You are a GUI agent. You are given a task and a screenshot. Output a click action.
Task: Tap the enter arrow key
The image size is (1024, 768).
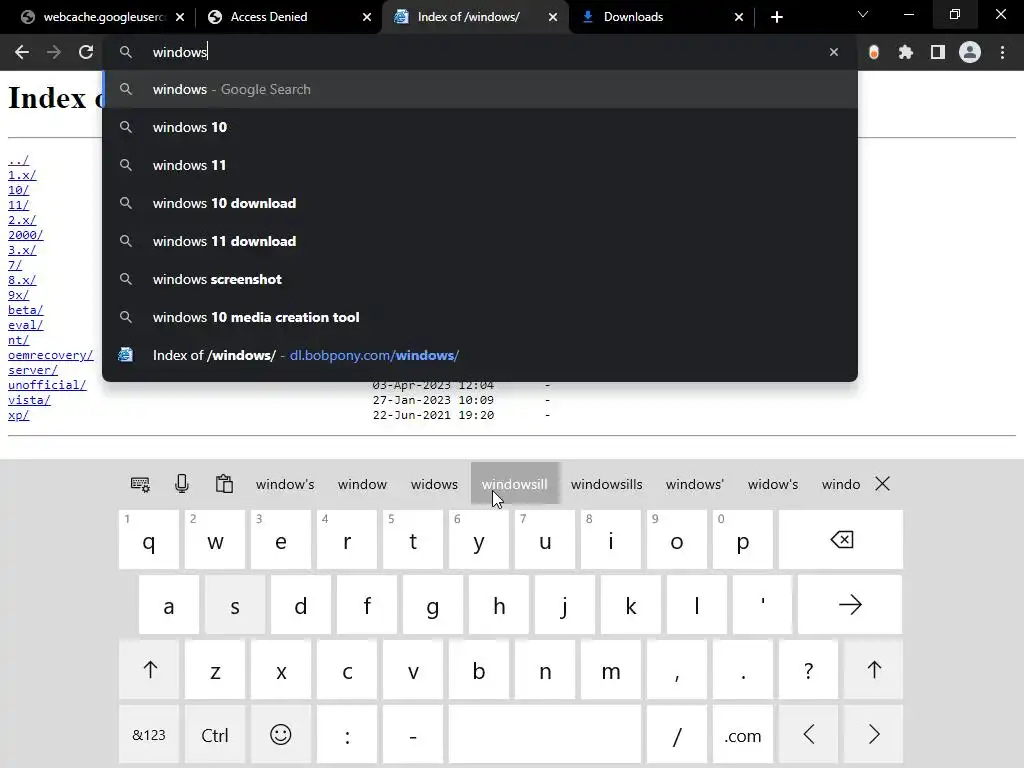(850, 605)
